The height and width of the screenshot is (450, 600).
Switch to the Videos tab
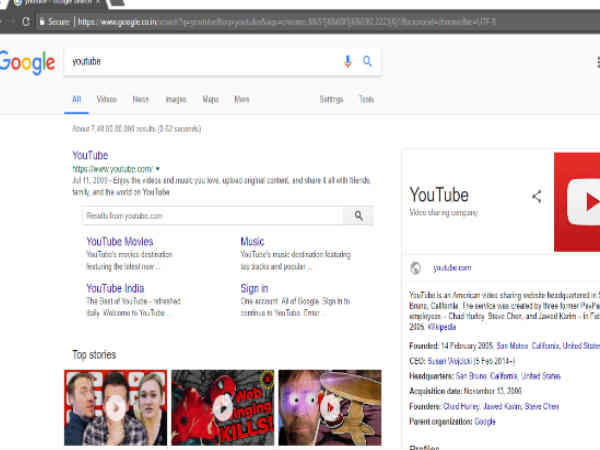point(106,99)
